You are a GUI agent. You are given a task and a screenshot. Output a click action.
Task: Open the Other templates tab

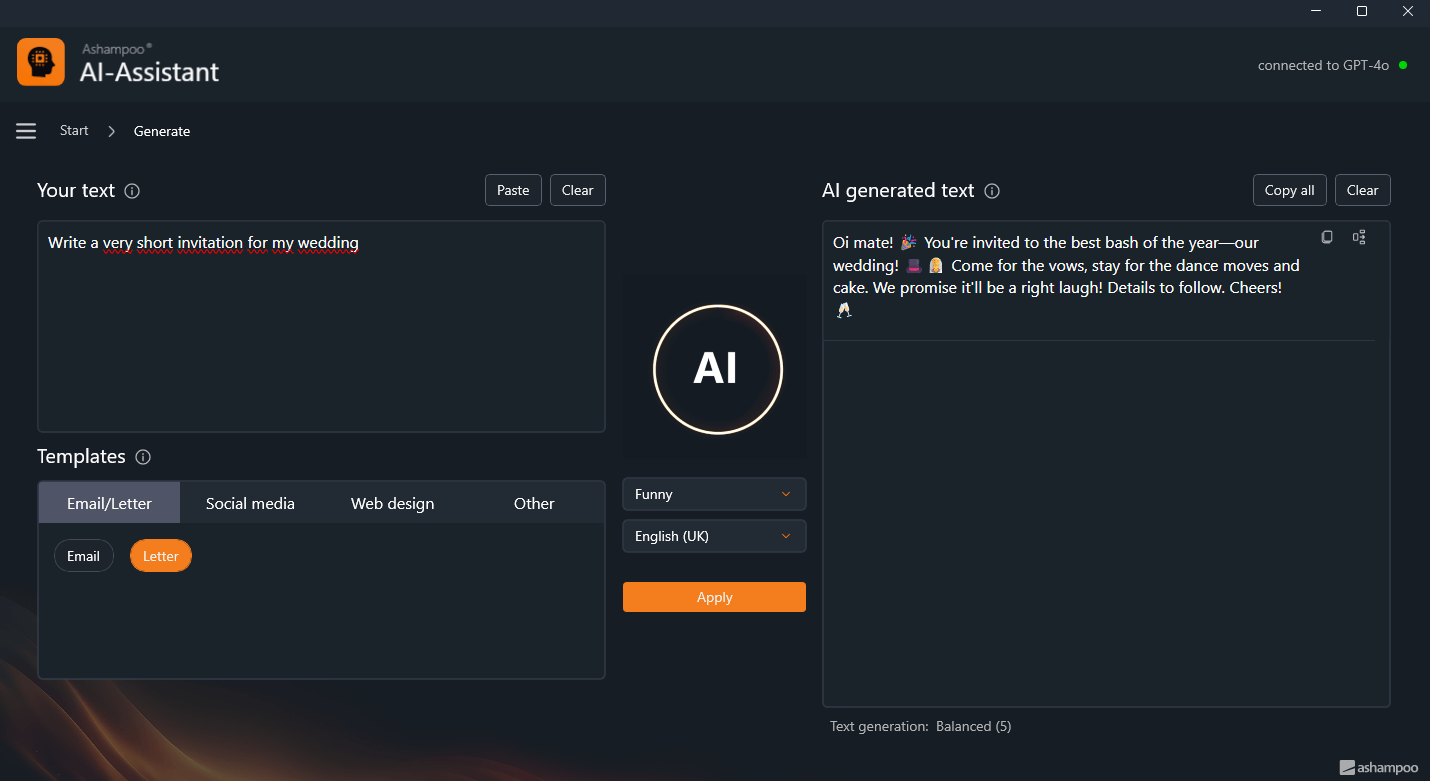pos(534,503)
